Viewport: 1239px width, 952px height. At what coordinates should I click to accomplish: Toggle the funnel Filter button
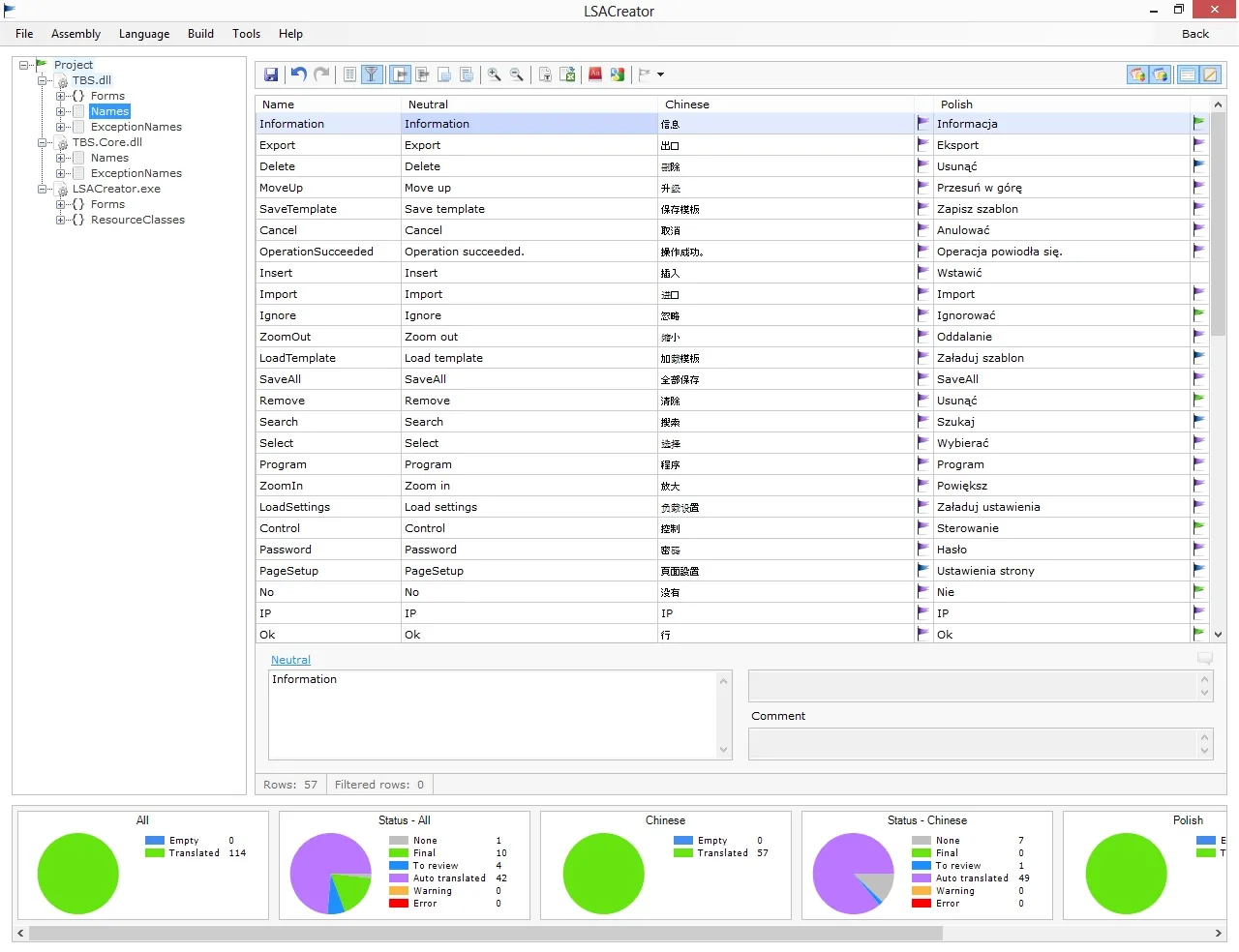click(x=372, y=74)
